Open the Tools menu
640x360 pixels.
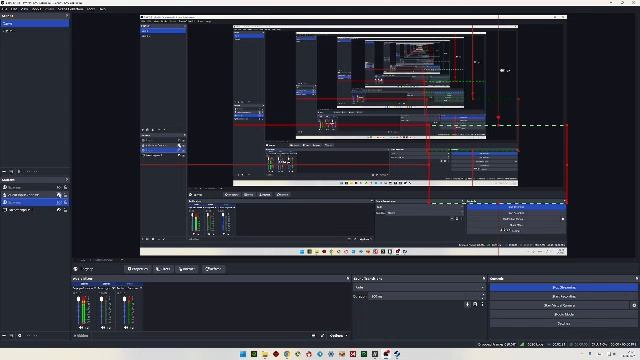91,9
